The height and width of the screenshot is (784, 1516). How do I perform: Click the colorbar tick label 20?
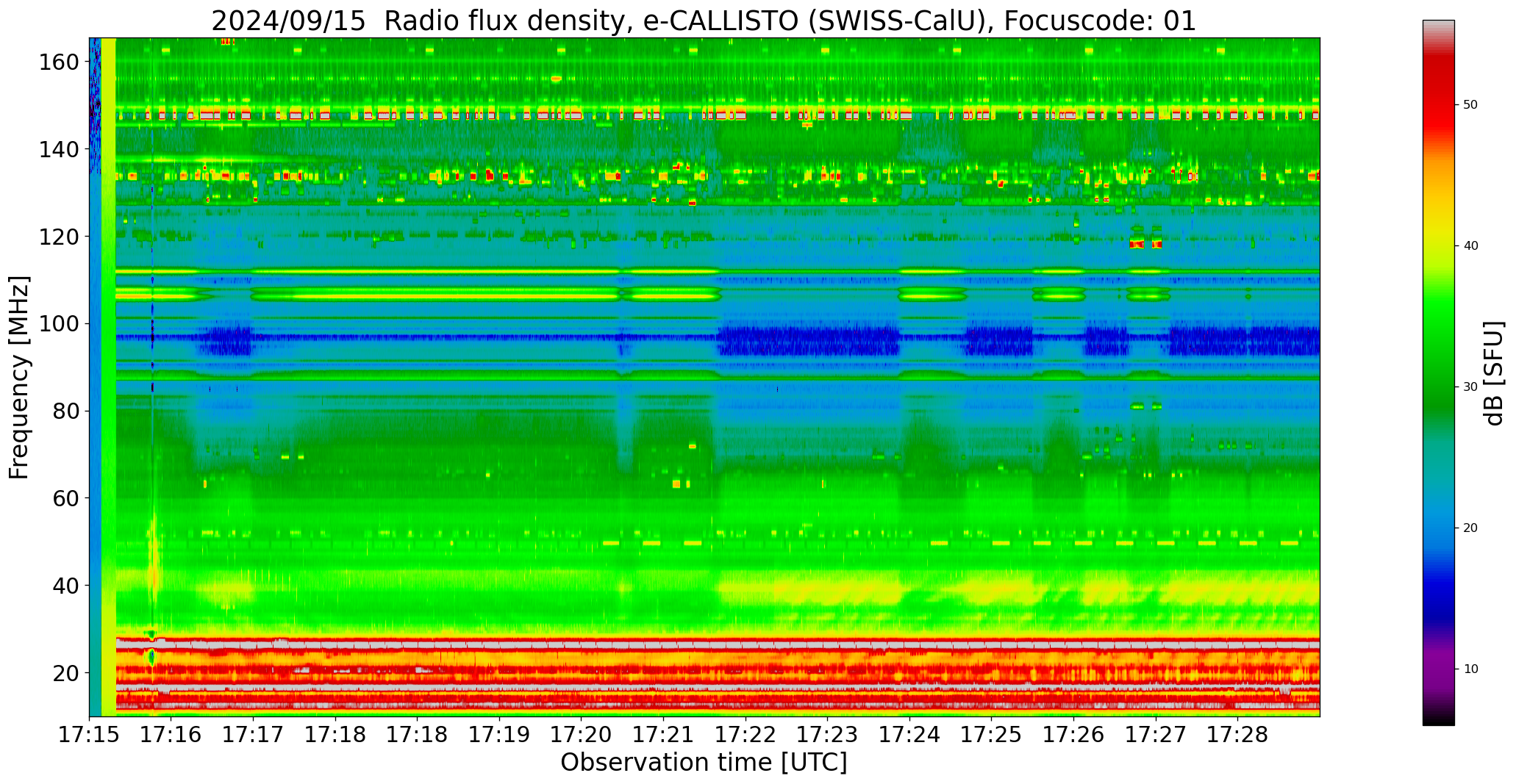coord(1470,528)
